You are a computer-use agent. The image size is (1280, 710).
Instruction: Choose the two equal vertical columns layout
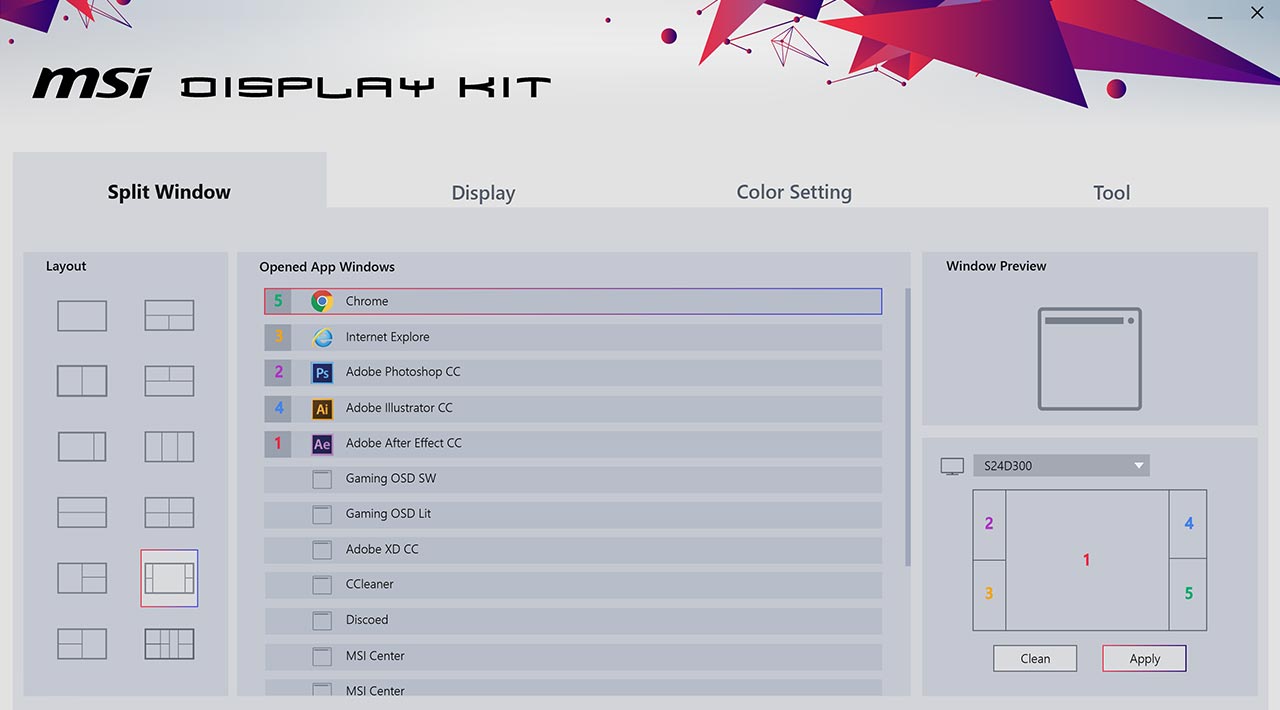[82, 381]
